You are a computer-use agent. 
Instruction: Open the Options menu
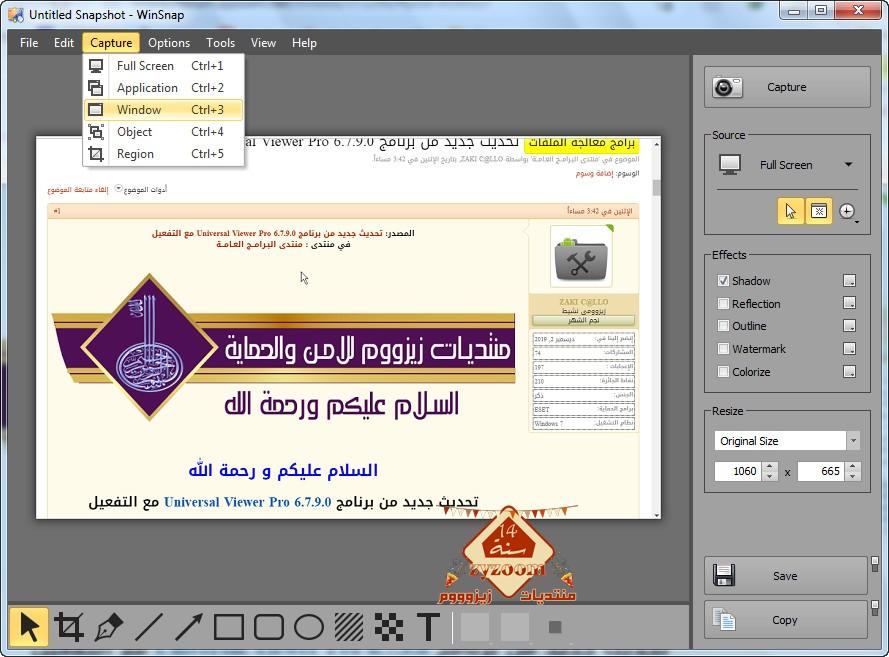point(169,43)
